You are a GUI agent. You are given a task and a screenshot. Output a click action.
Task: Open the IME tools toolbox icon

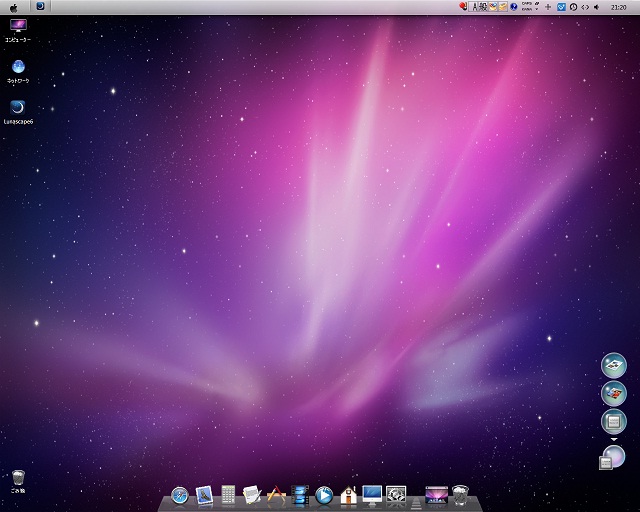pyautogui.click(x=502, y=7)
